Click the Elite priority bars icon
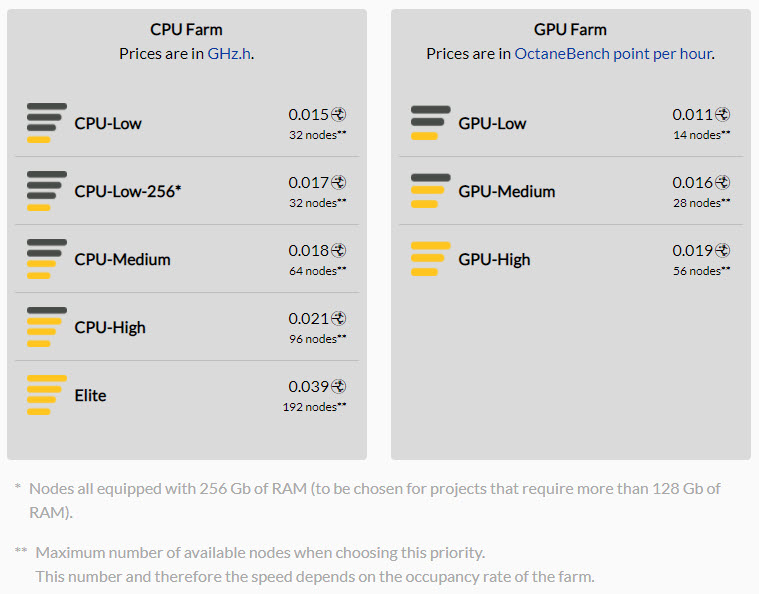This screenshot has height=594, width=759. (46, 395)
